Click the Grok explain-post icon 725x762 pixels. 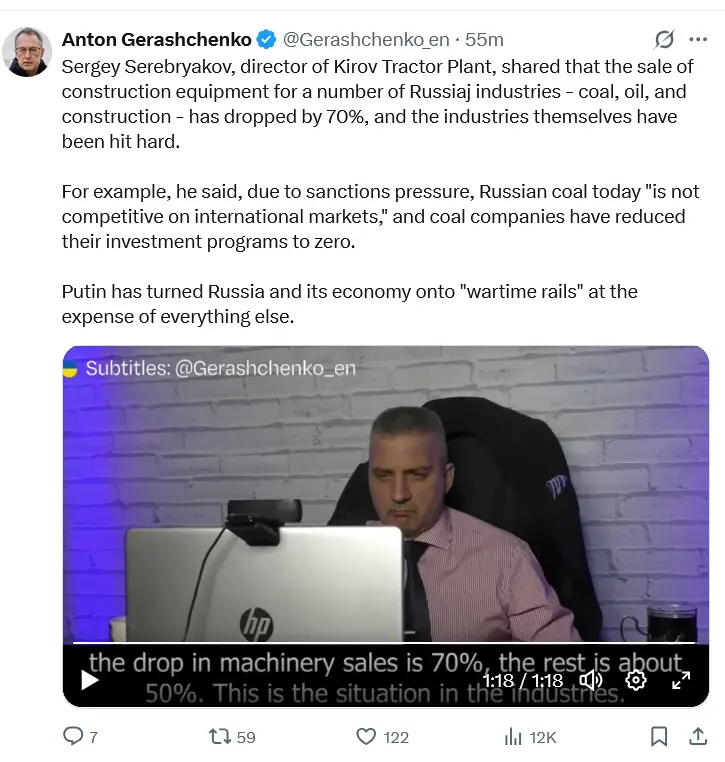coord(664,39)
